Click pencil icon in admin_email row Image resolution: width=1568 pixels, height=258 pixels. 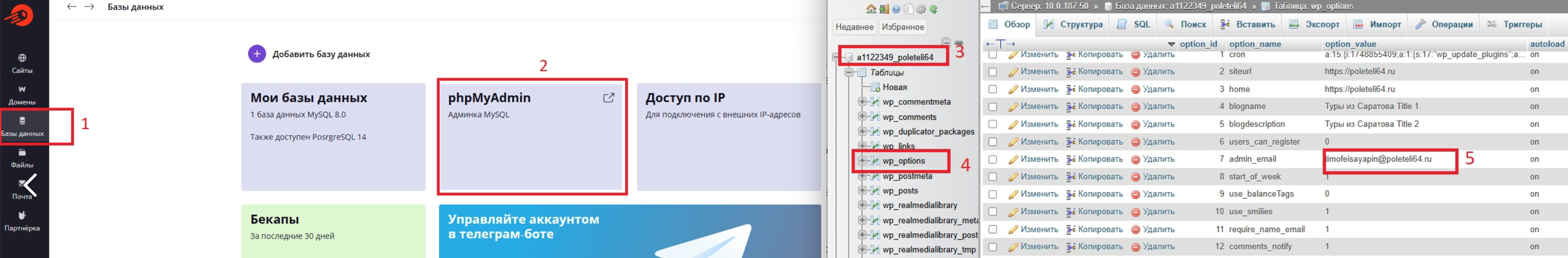point(1014,159)
